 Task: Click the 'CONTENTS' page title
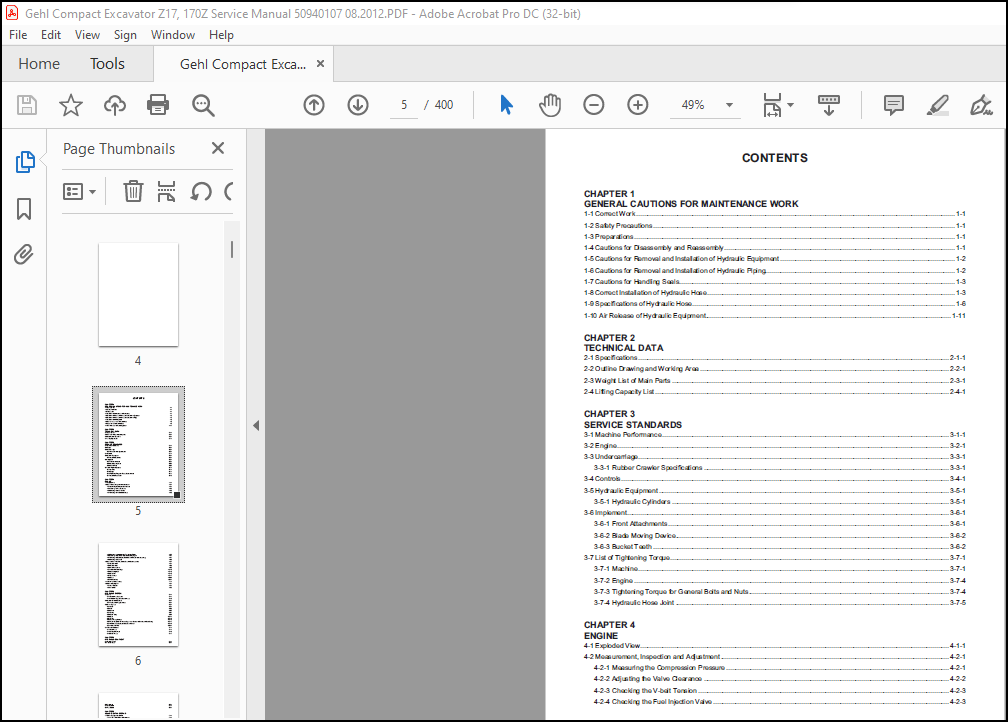point(775,158)
